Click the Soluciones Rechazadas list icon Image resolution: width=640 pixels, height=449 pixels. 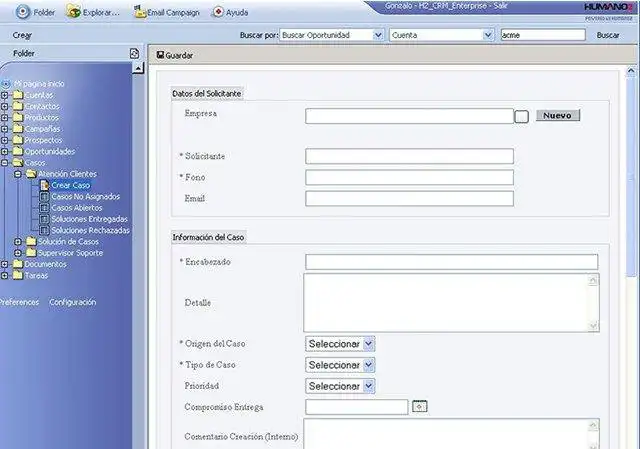(44, 230)
